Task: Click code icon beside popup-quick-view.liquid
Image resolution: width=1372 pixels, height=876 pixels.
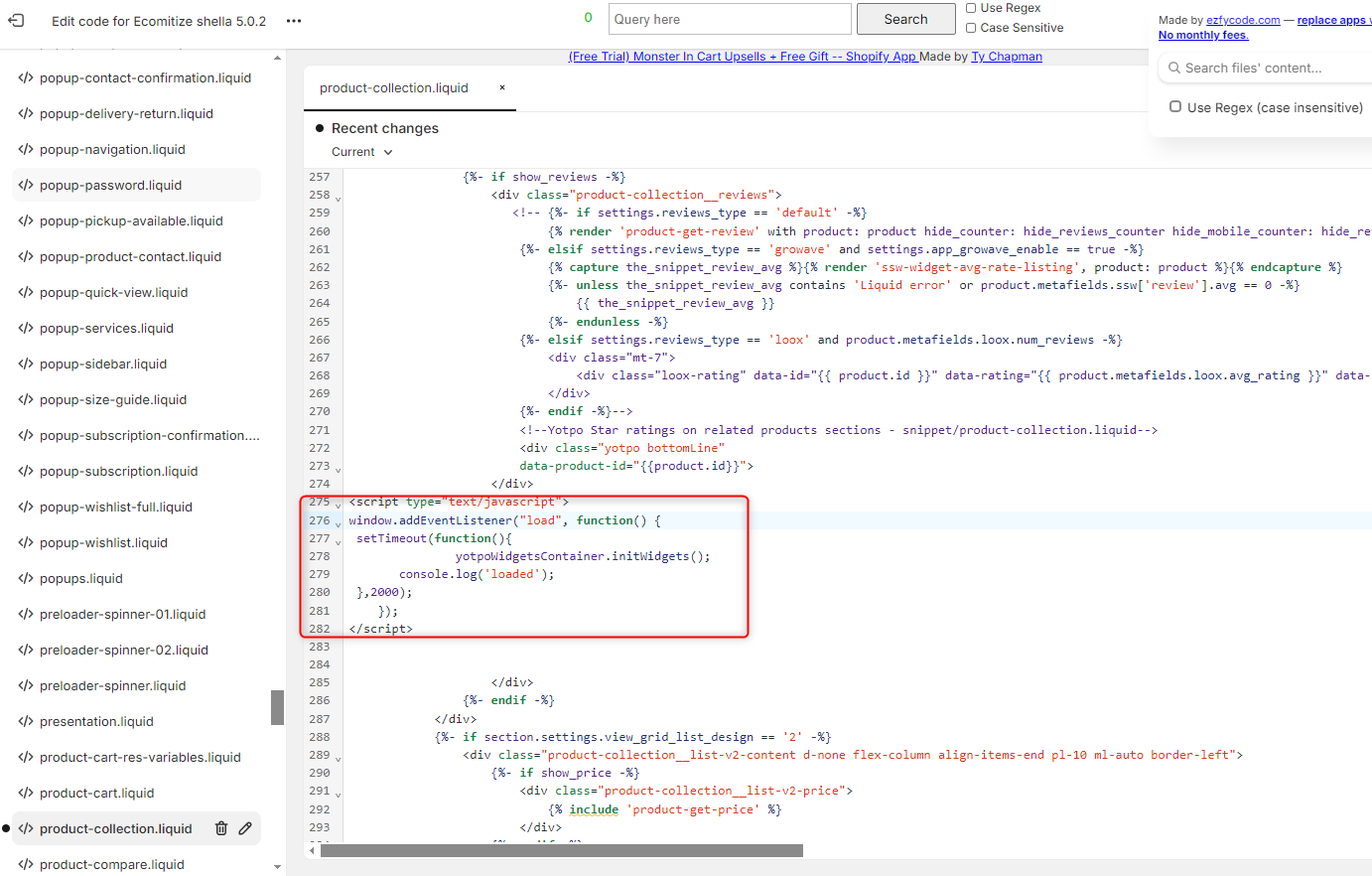Action: (x=26, y=292)
